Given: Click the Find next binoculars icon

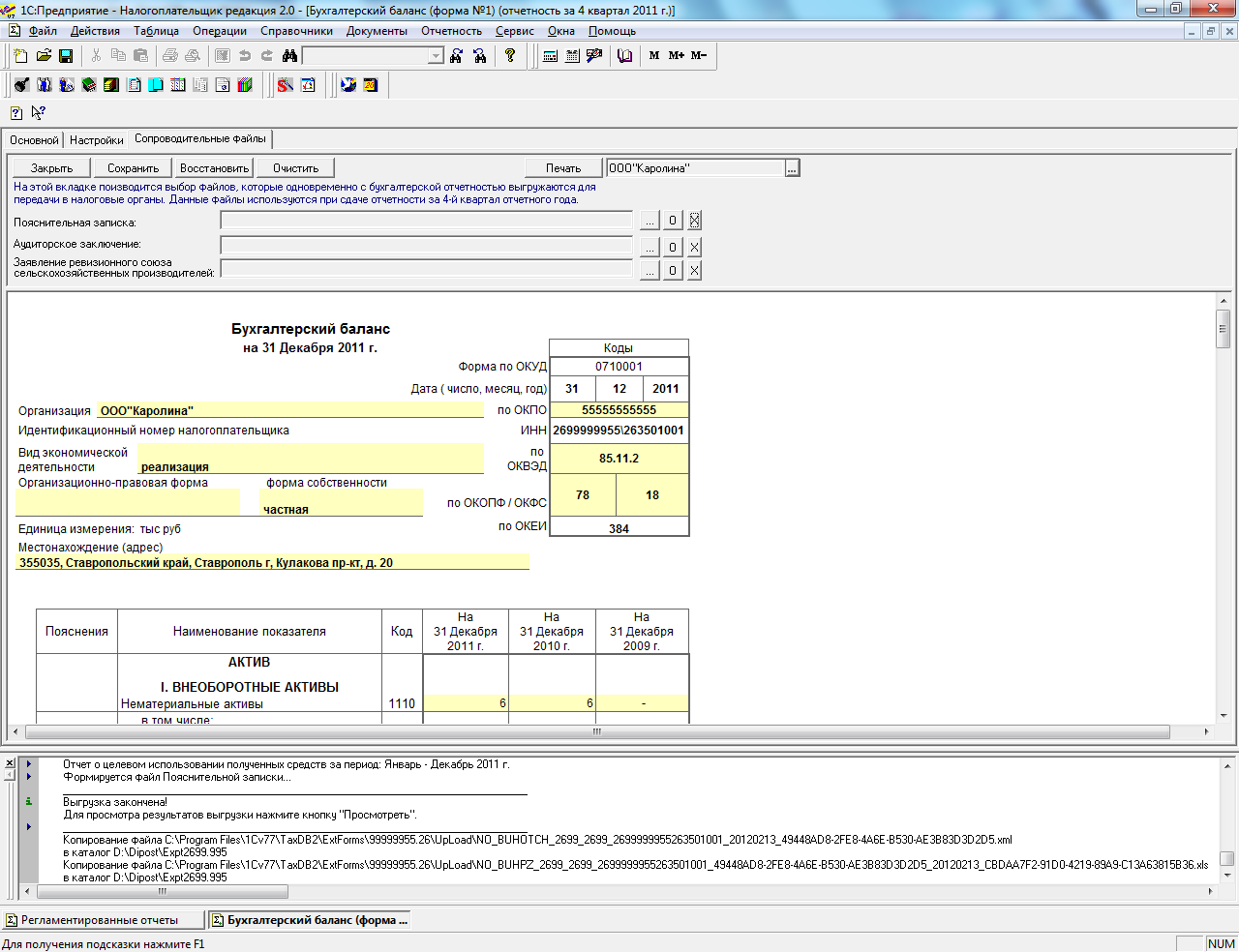Looking at the screenshot, I should pyautogui.click(x=457, y=56).
